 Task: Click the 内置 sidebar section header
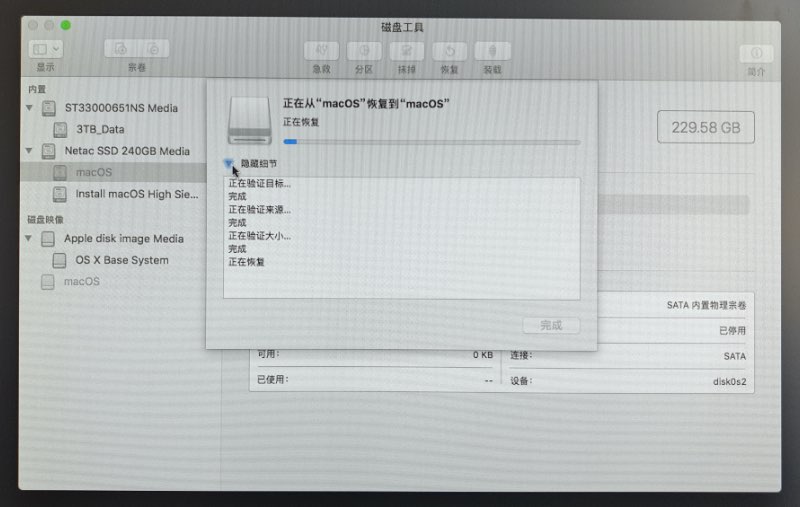pos(37,89)
